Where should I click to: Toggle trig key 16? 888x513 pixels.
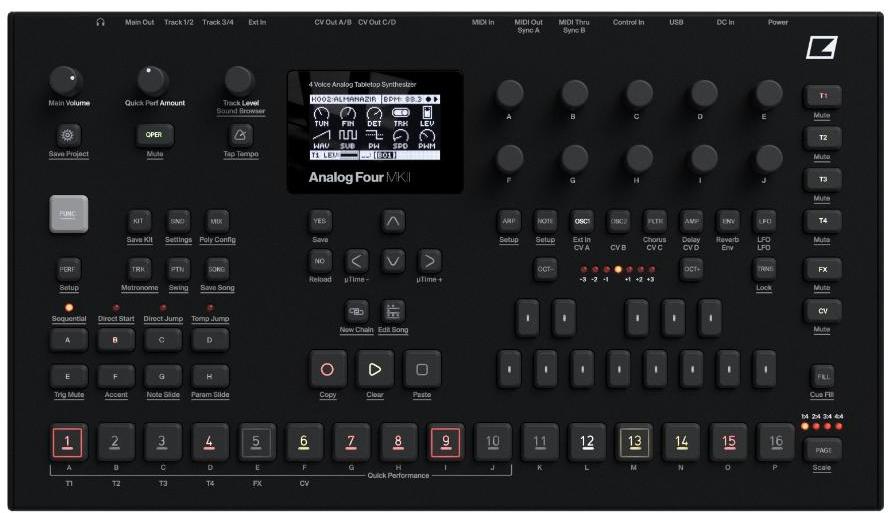point(775,442)
